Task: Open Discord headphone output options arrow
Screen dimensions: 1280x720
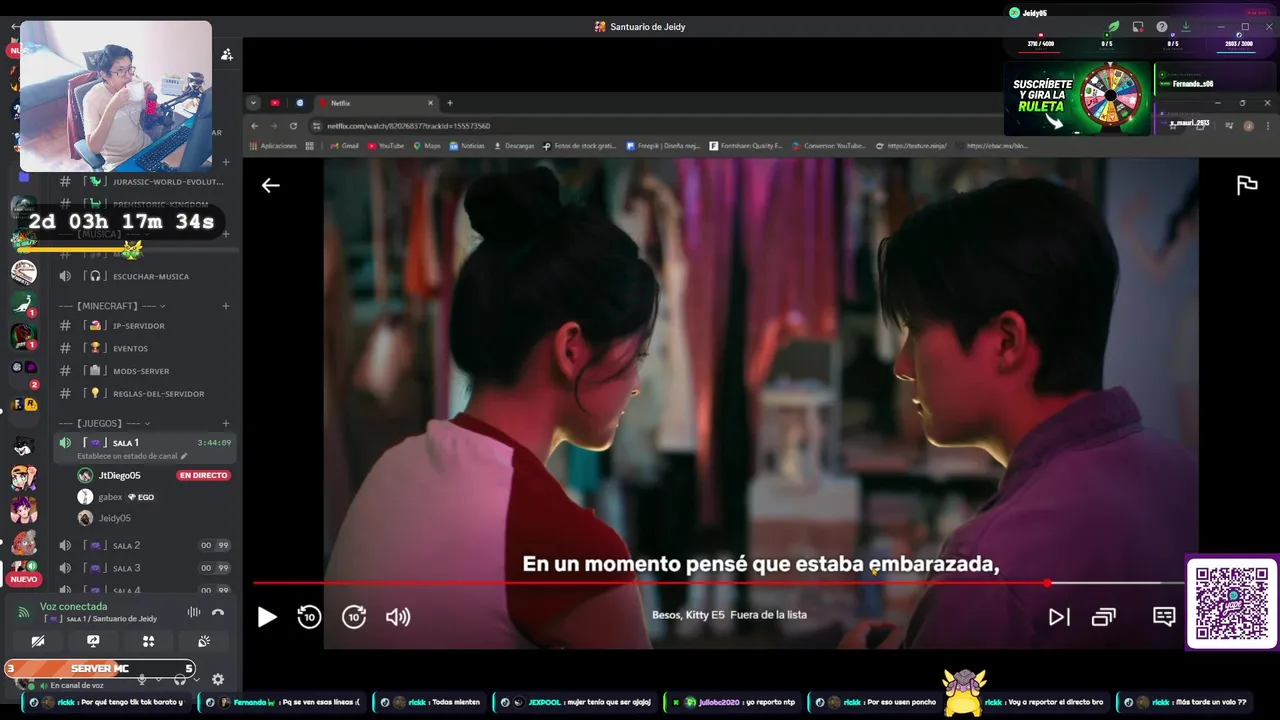Action: pos(196,680)
